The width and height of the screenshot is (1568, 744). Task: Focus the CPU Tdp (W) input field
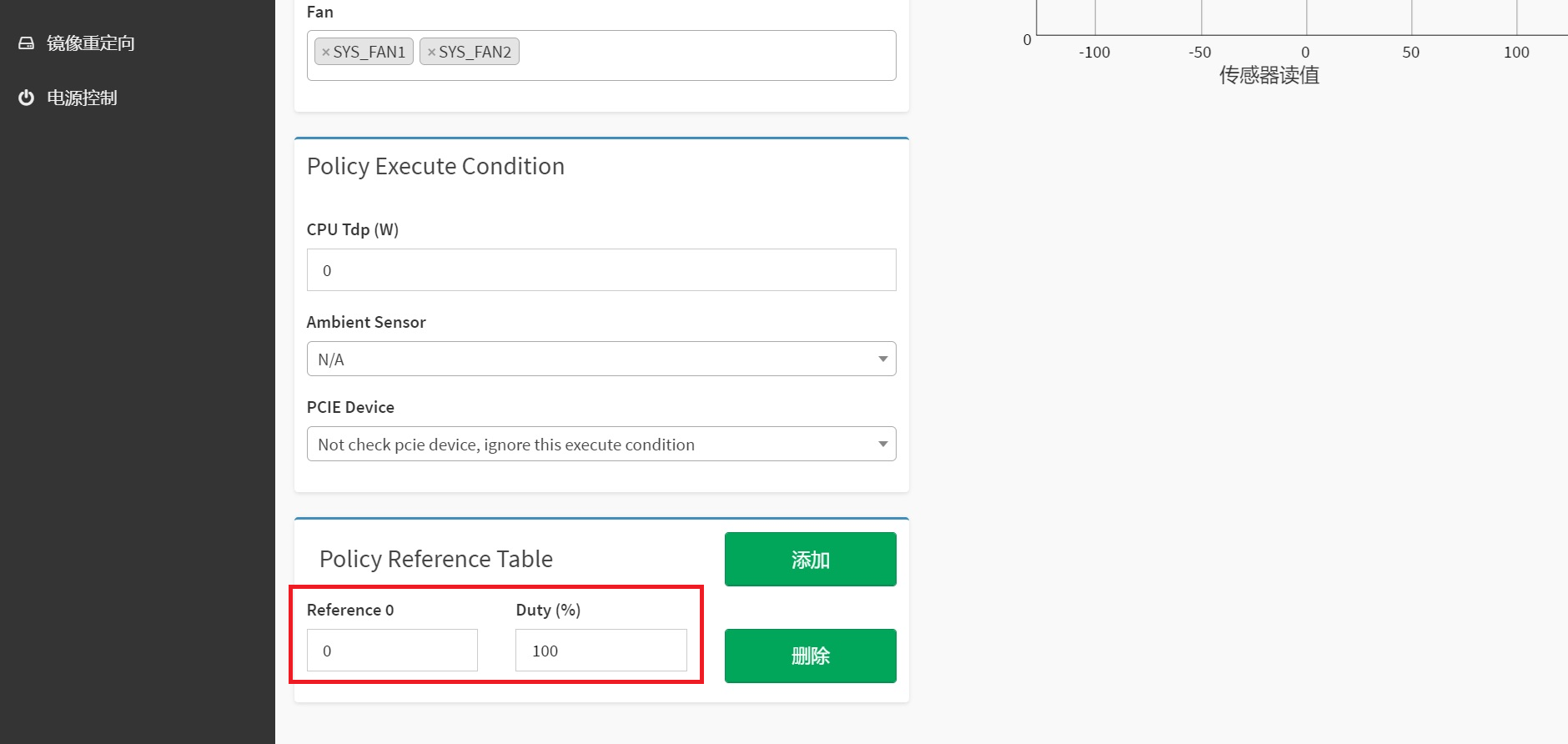pyautogui.click(x=601, y=270)
